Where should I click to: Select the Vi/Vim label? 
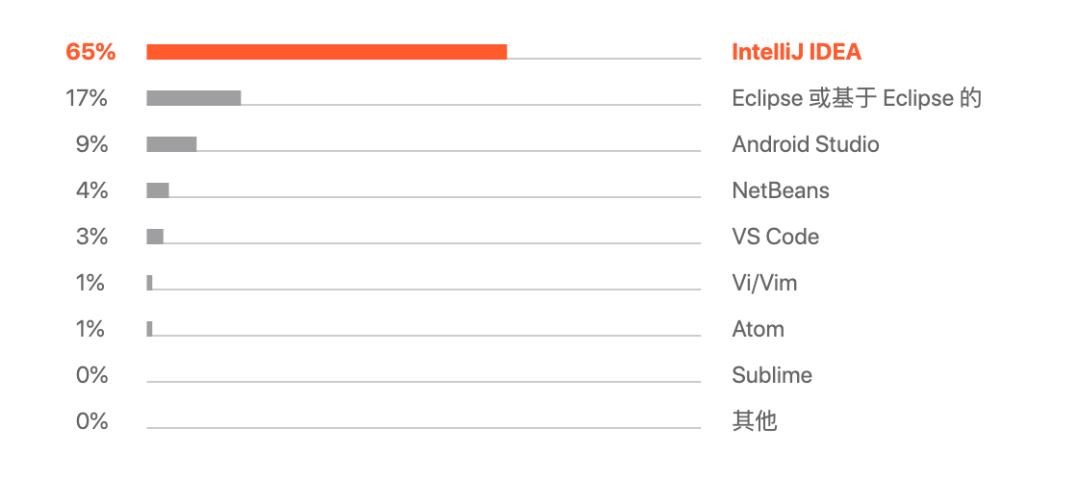coord(765,283)
